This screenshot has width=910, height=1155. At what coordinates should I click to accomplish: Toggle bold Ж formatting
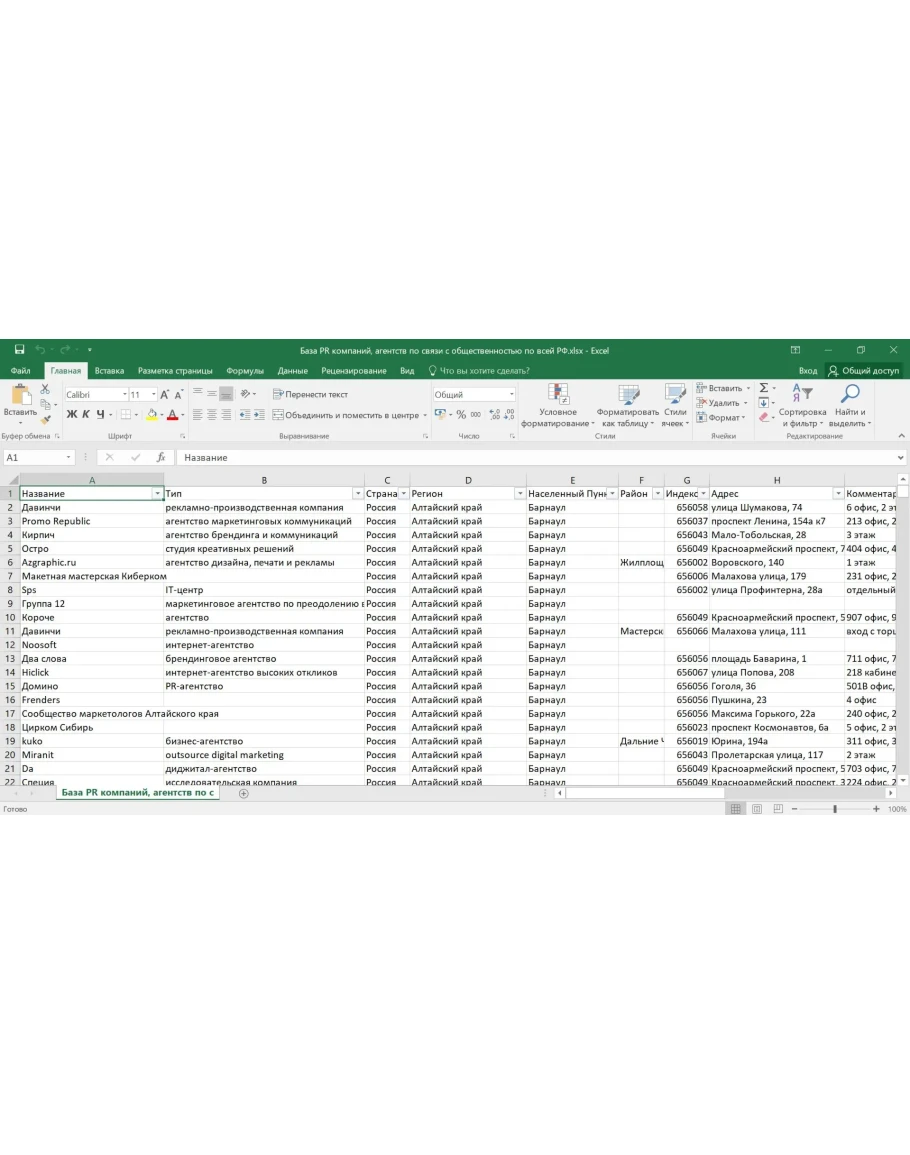[71, 415]
